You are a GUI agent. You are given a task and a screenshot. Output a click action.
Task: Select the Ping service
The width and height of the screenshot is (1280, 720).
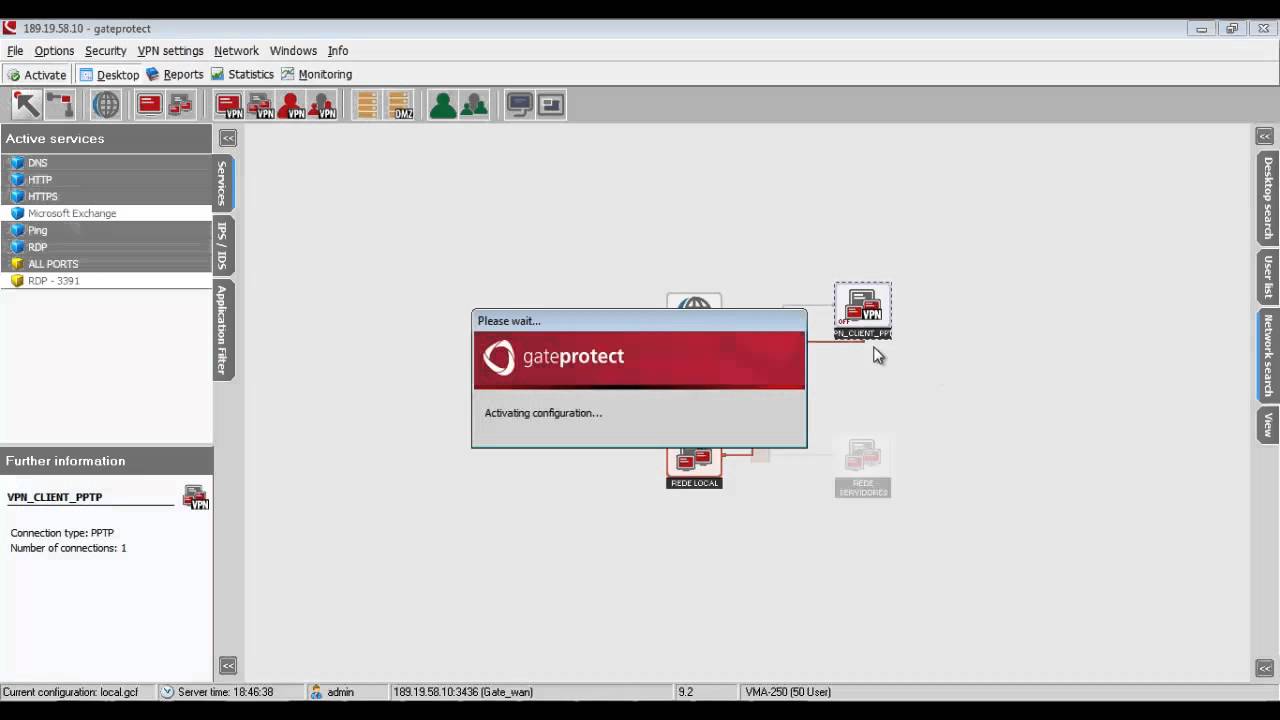(x=106, y=231)
